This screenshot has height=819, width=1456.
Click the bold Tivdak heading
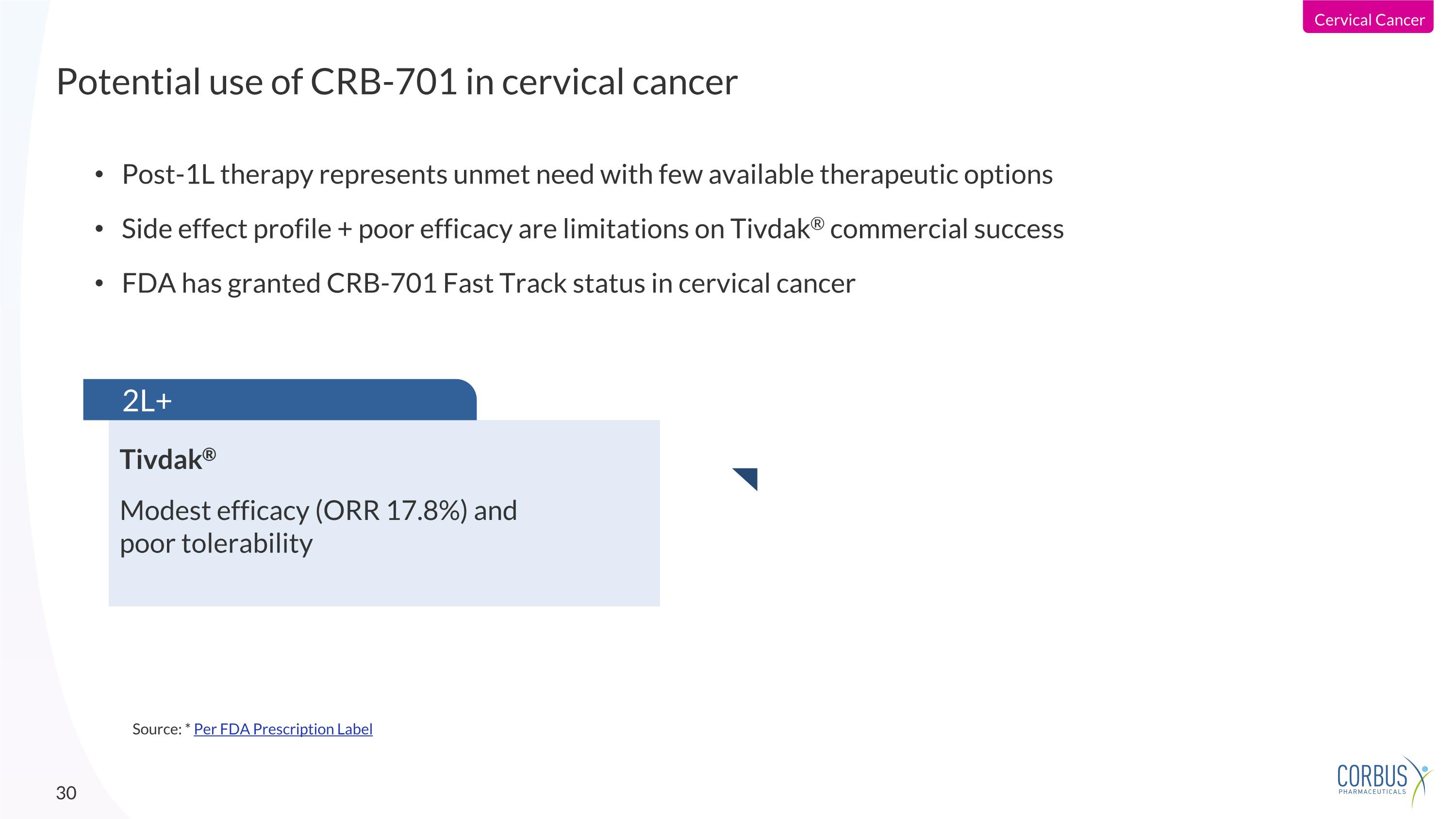(161, 460)
